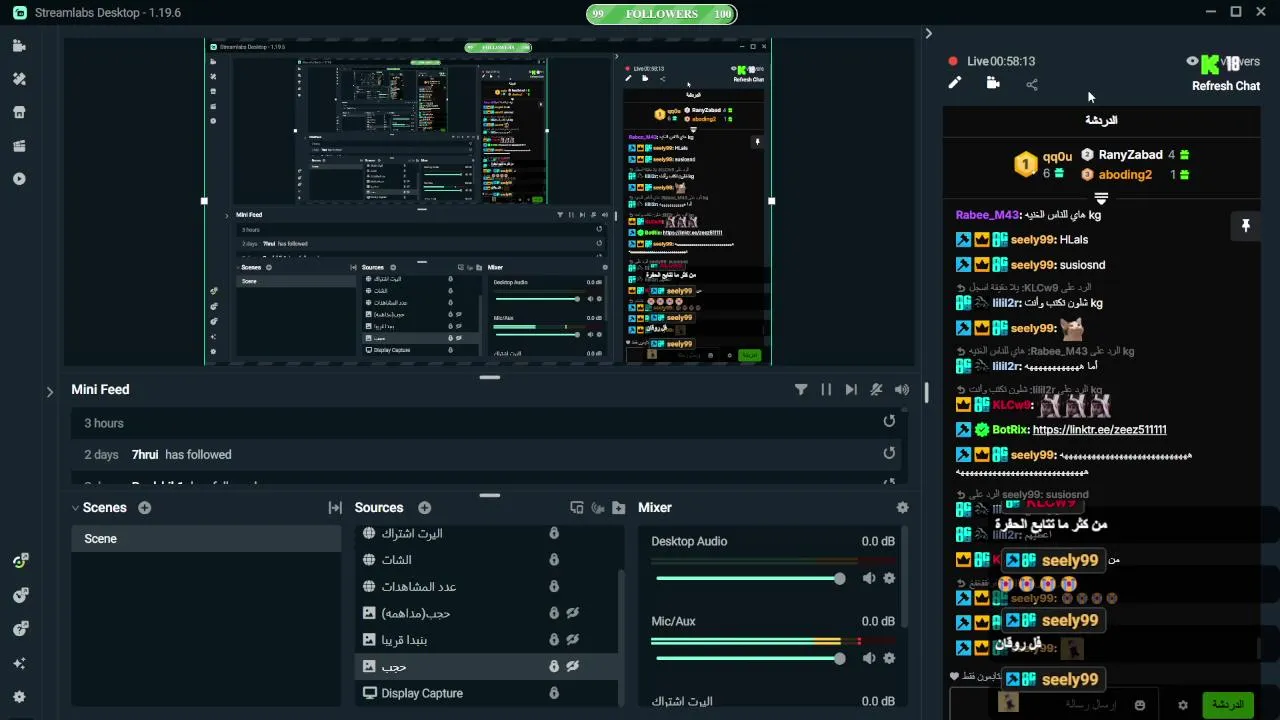Share the stream with the share icon
Screen dimensions: 1280x720
(1032, 84)
